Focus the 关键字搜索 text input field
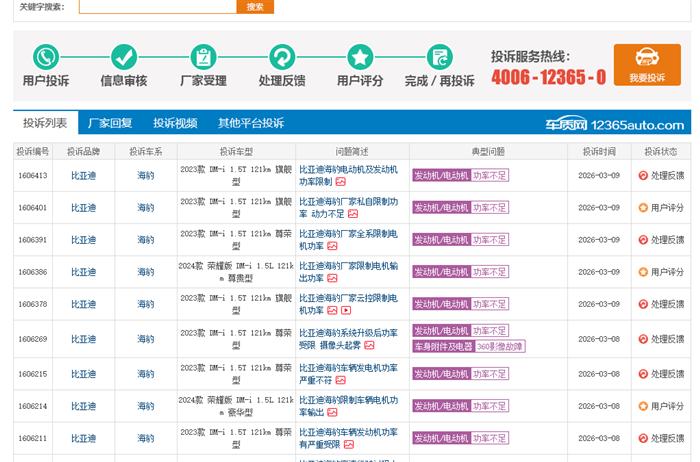The height and width of the screenshot is (462, 700). [157, 6]
